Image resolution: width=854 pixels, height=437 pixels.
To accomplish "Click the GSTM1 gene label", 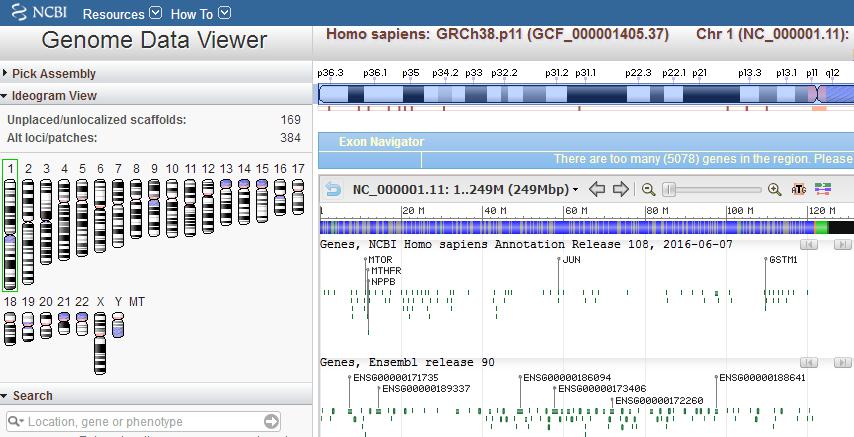I will [783, 260].
